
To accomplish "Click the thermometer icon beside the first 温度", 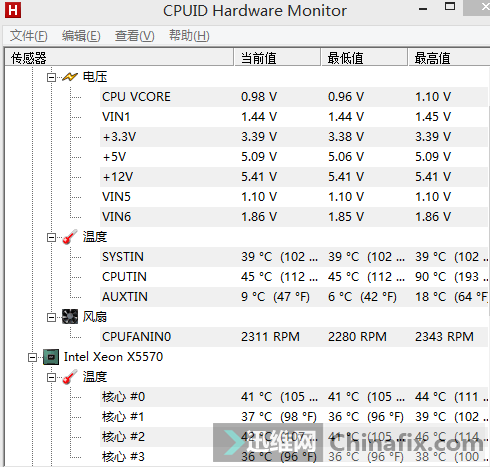I will tap(70, 237).
